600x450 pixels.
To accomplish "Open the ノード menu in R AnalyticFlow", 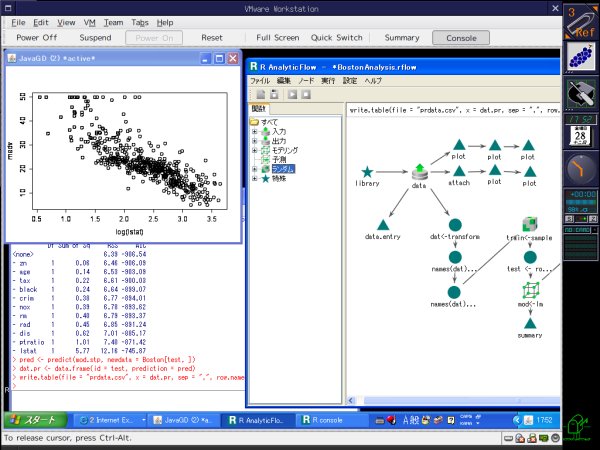I will (x=306, y=81).
